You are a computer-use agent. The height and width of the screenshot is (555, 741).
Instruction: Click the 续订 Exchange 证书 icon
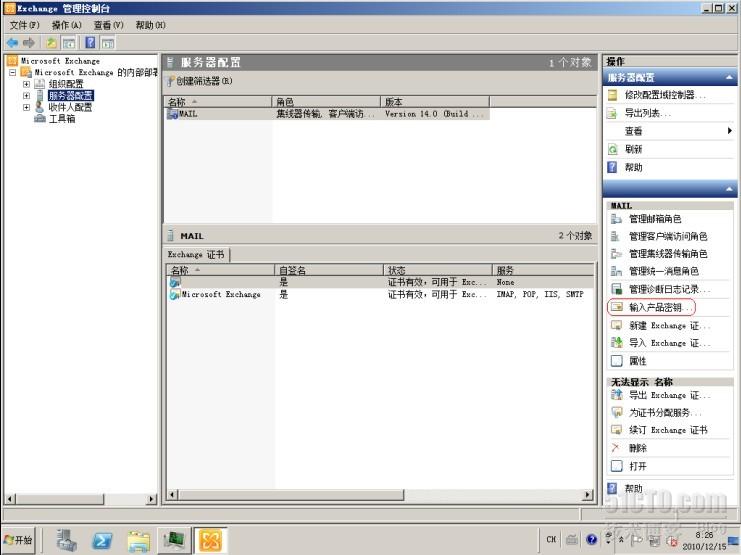[x=616, y=430]
